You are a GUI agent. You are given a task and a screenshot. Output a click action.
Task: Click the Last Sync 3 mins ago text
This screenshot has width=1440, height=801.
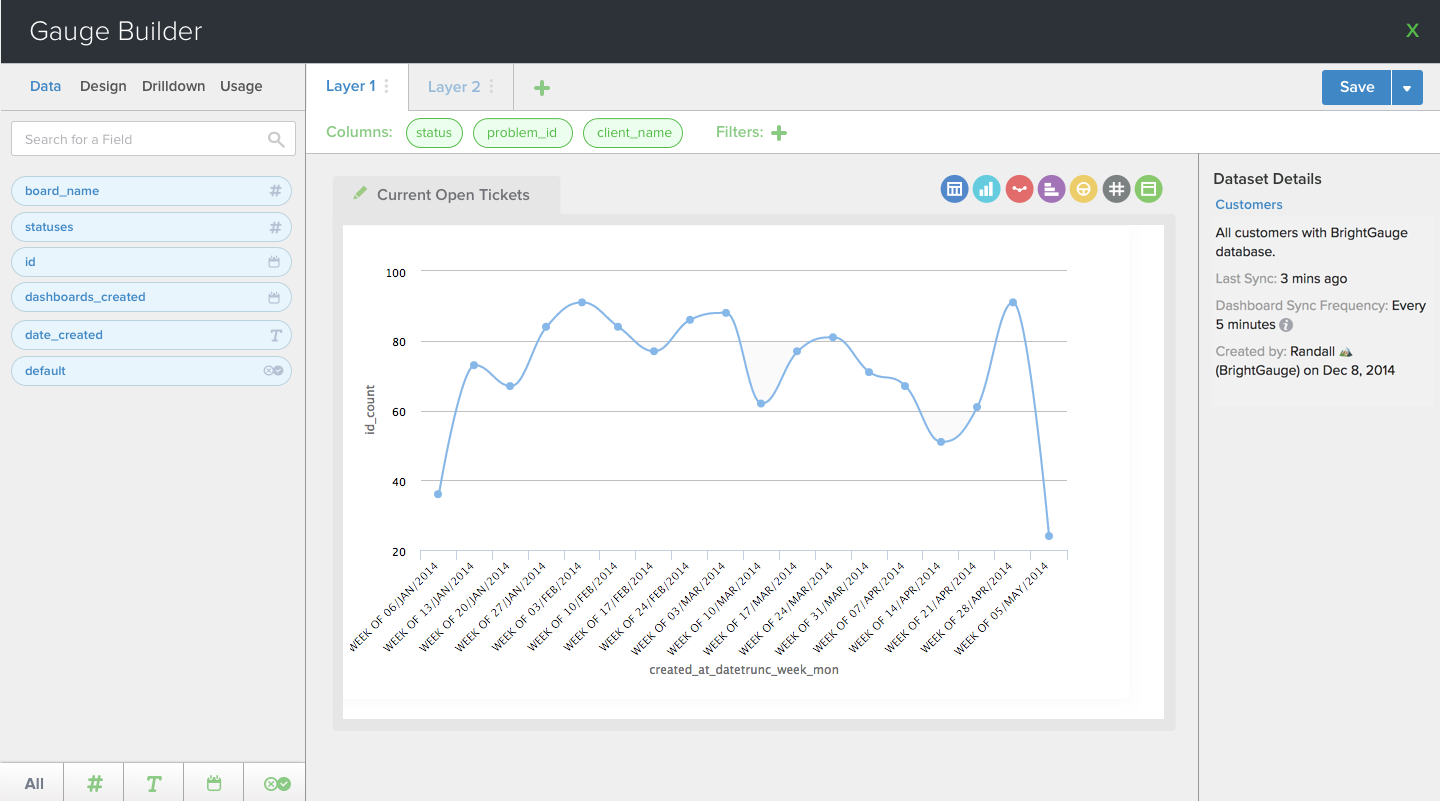(1281, 279)
